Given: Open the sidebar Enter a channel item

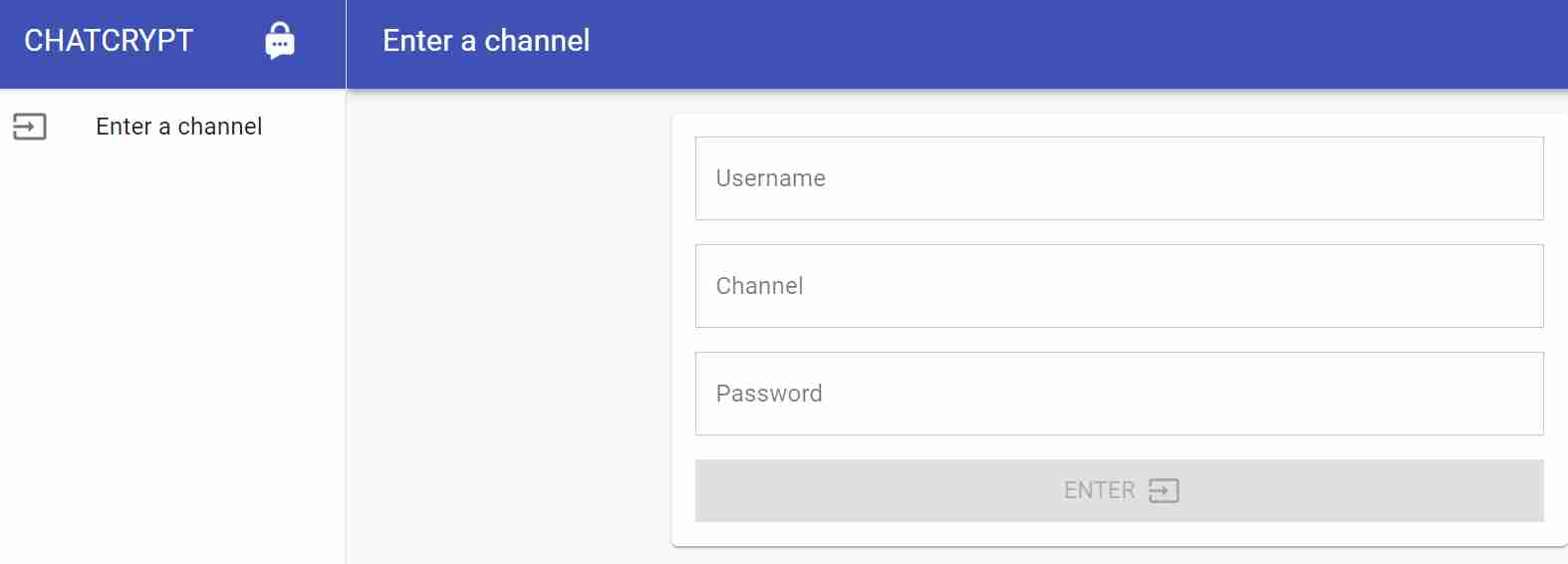Looking at the screenshot, I should 173,127.
